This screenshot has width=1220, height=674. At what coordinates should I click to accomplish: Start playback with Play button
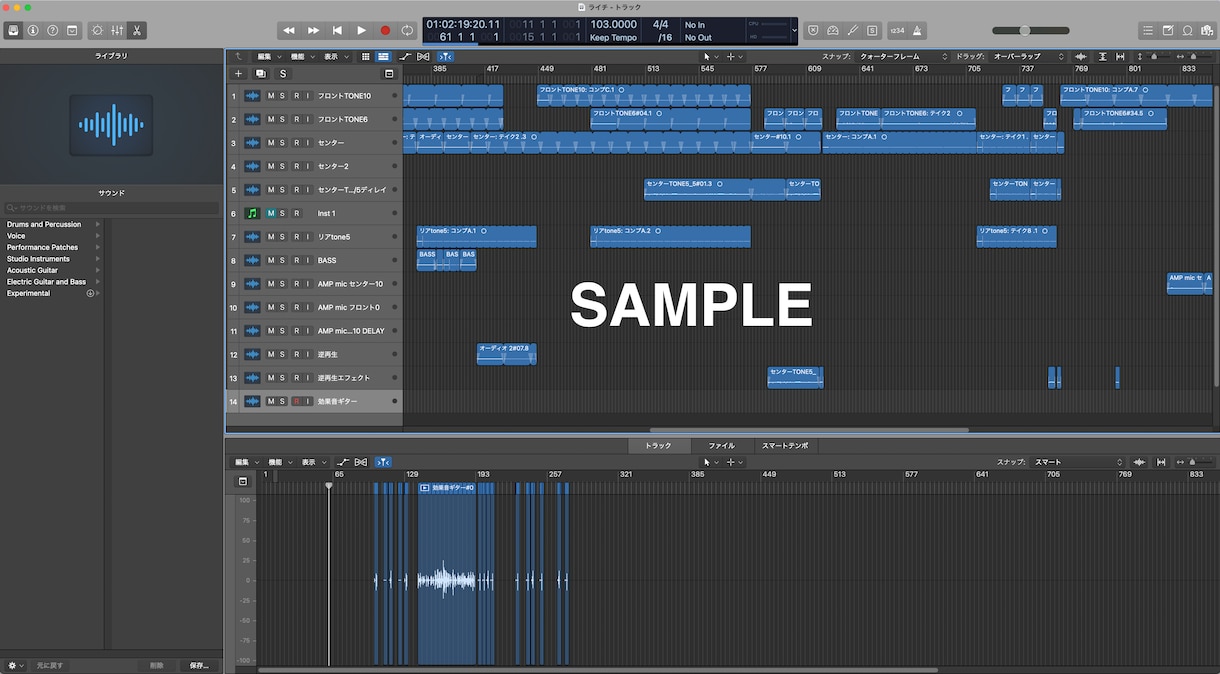(x=361, y=30)
